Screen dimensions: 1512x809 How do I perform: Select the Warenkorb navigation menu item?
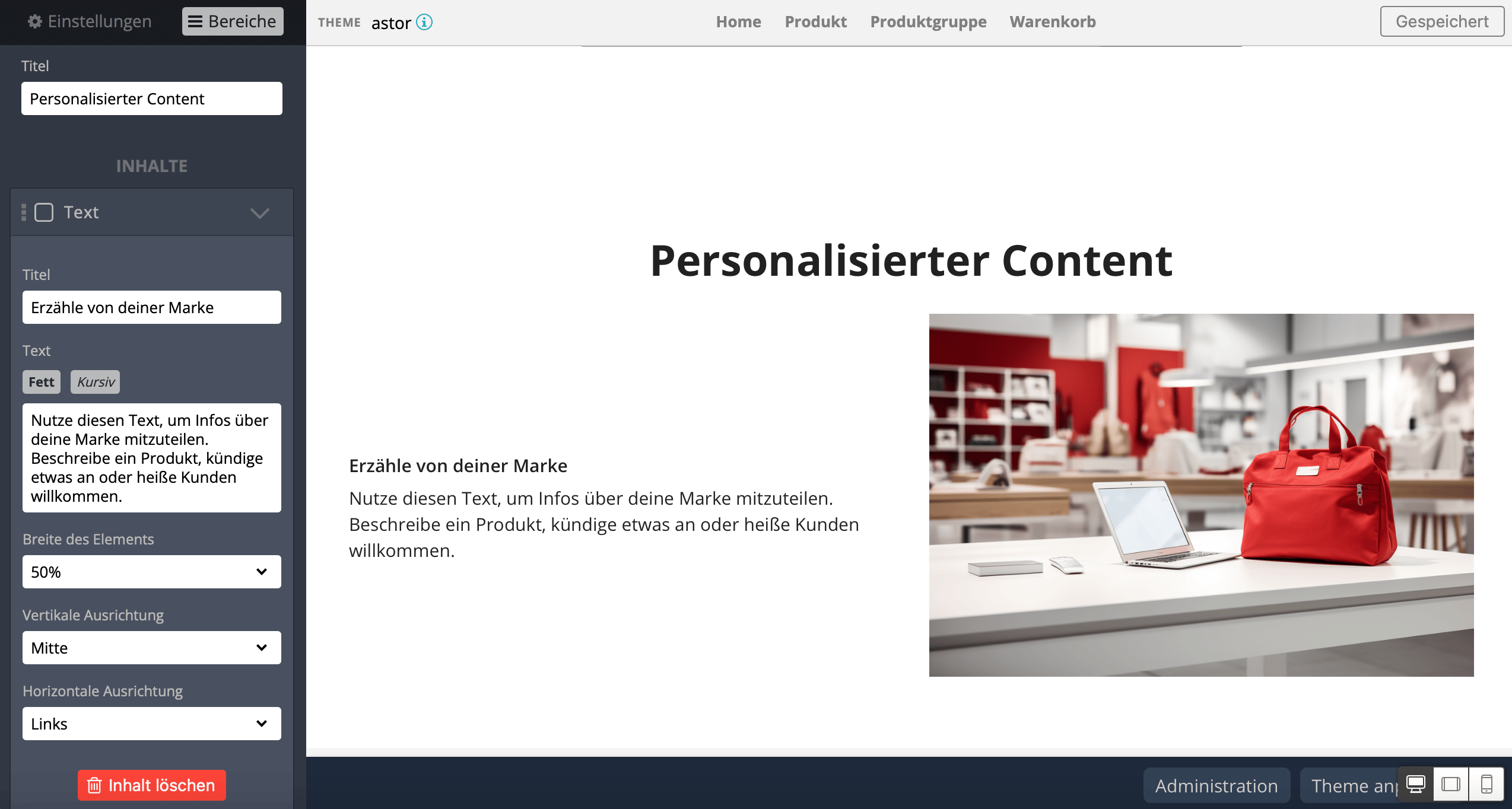(1053, 21)
